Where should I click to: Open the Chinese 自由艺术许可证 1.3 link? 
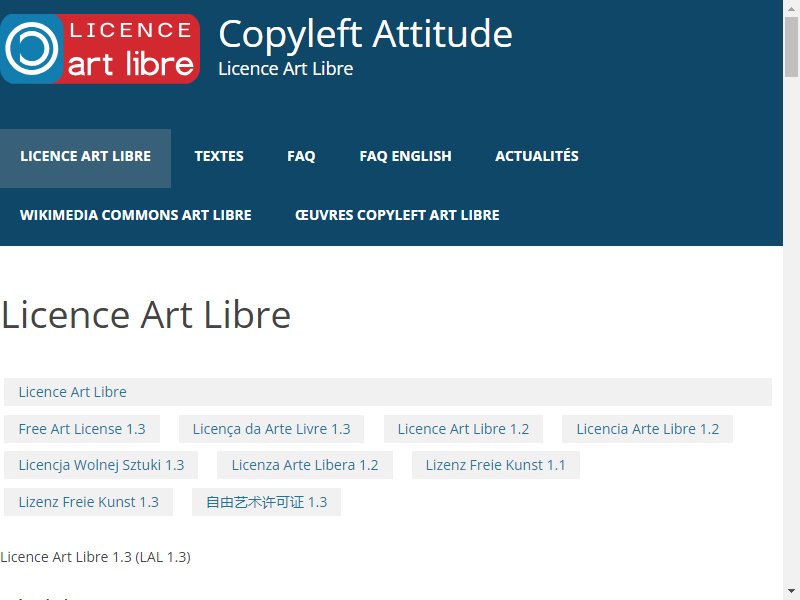[x=266, y=502]
